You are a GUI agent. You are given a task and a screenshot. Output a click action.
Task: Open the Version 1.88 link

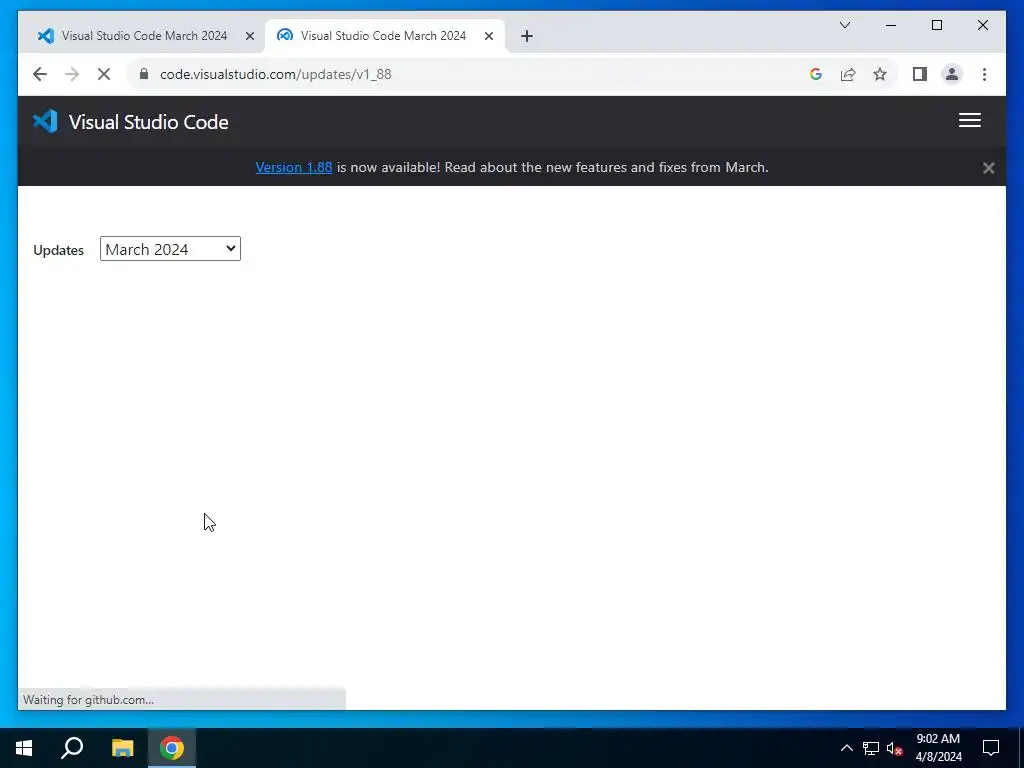(294, 167)
